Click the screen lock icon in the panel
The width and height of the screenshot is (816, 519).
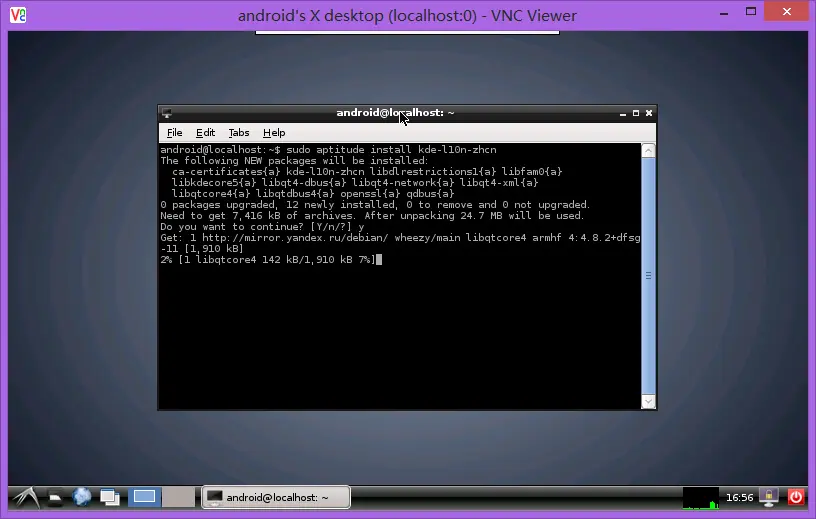coord(769,497)
